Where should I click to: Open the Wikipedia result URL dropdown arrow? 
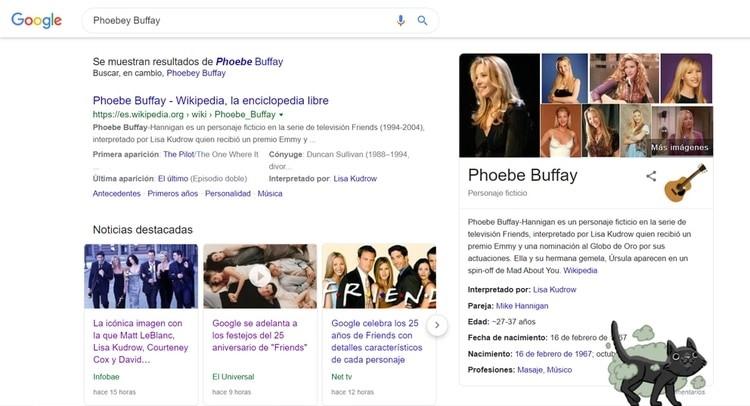pyautogui.click(x=281, y=115)
